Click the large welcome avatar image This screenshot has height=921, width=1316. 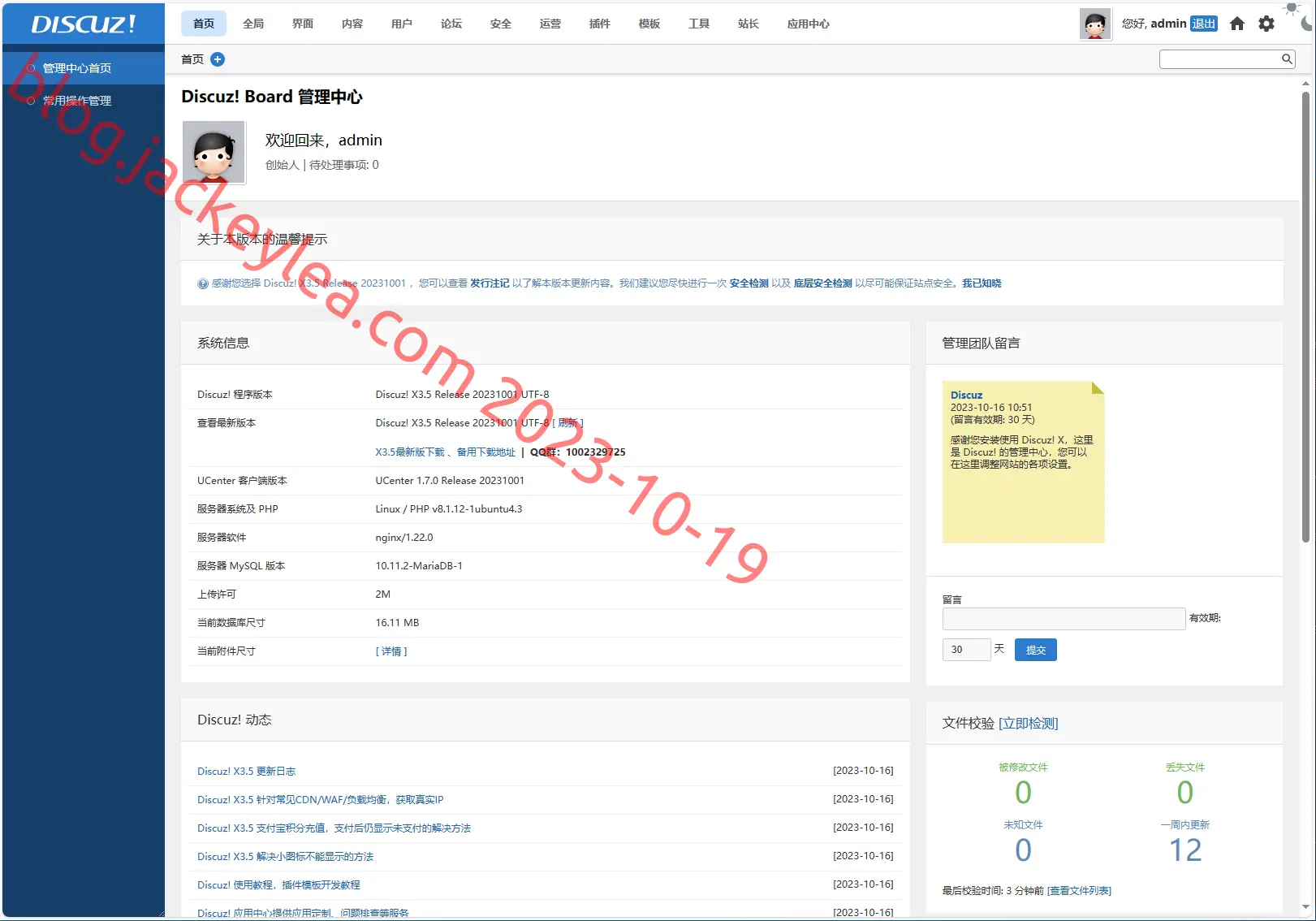(214, 152)
